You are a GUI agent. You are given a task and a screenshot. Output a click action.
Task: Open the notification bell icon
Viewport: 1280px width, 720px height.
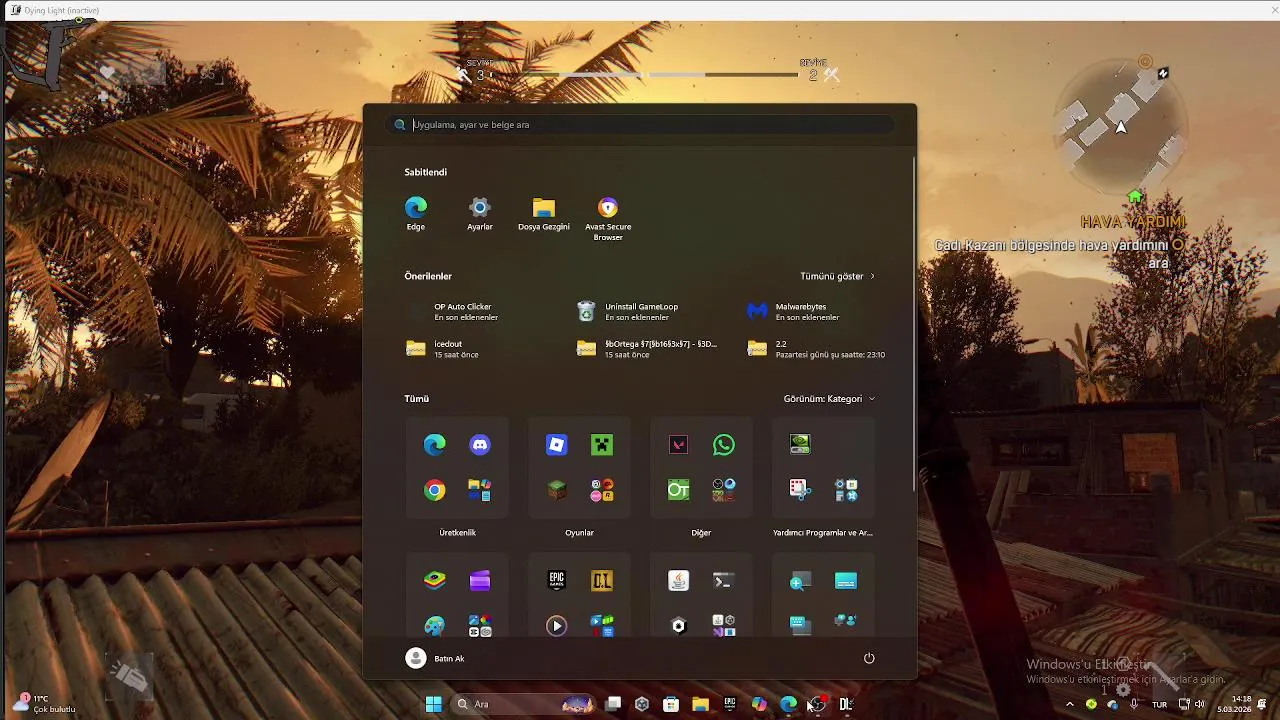pyautogui.click(x=1262, y=704)
